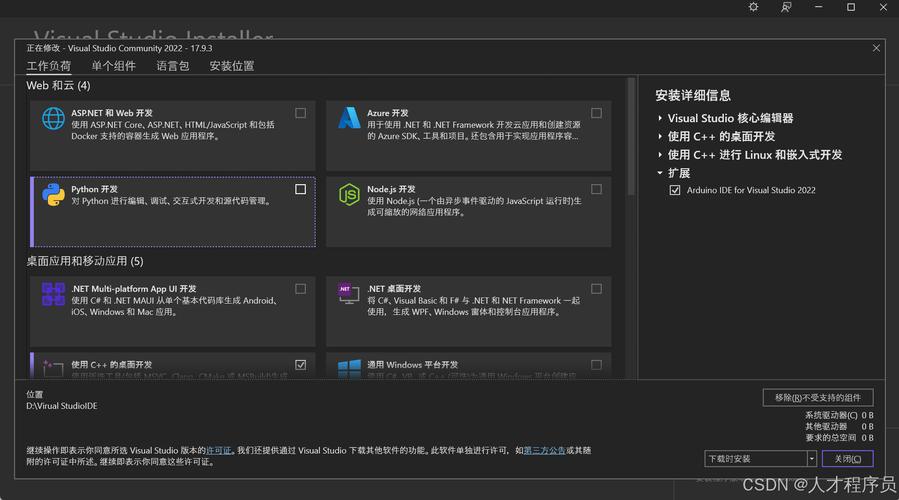This screenshot has width=899, height=500.
Task: Tick the Node.js 开发 workload checkbox
Action: 596,189
